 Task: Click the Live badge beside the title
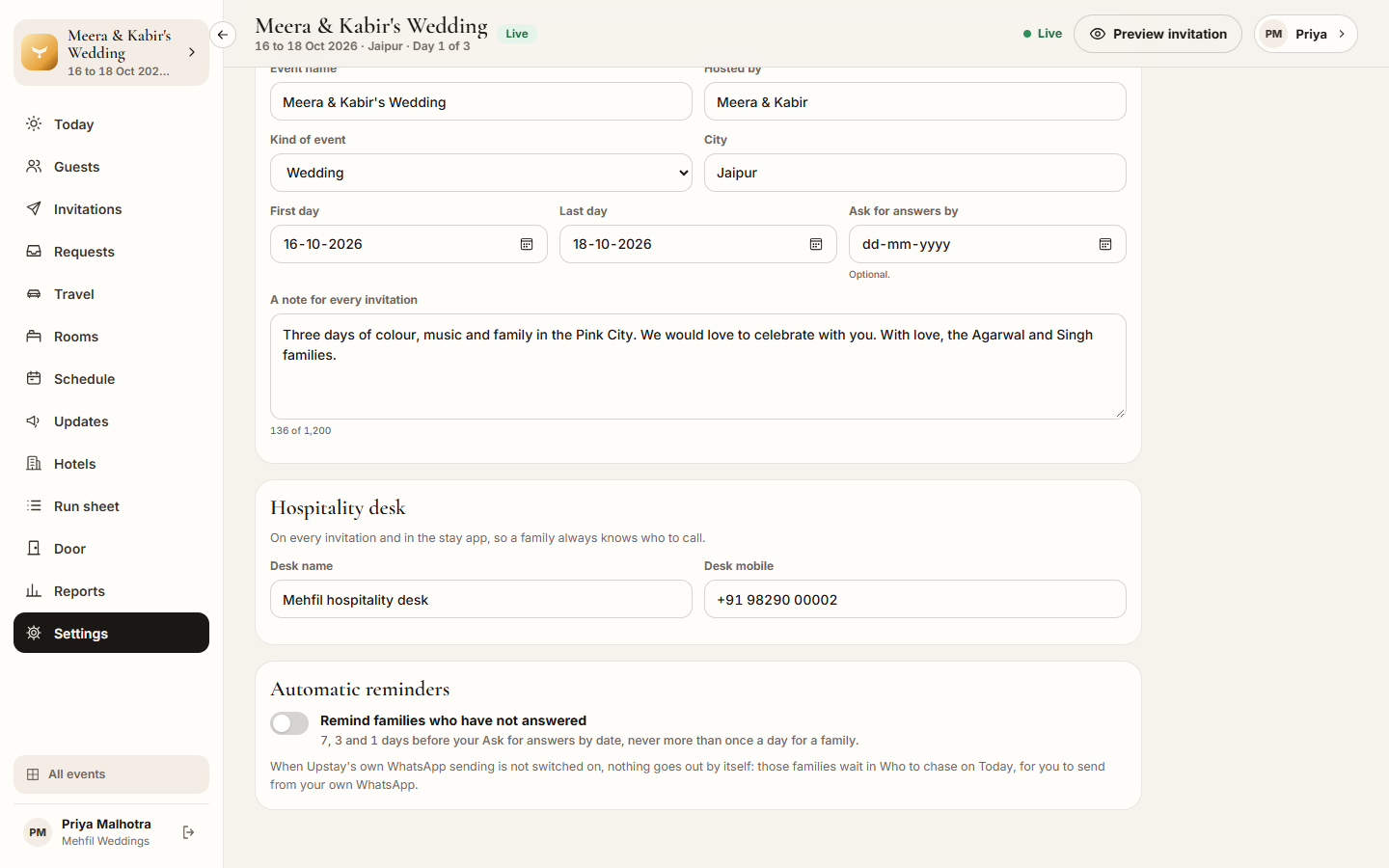click(x=517, y=34)
